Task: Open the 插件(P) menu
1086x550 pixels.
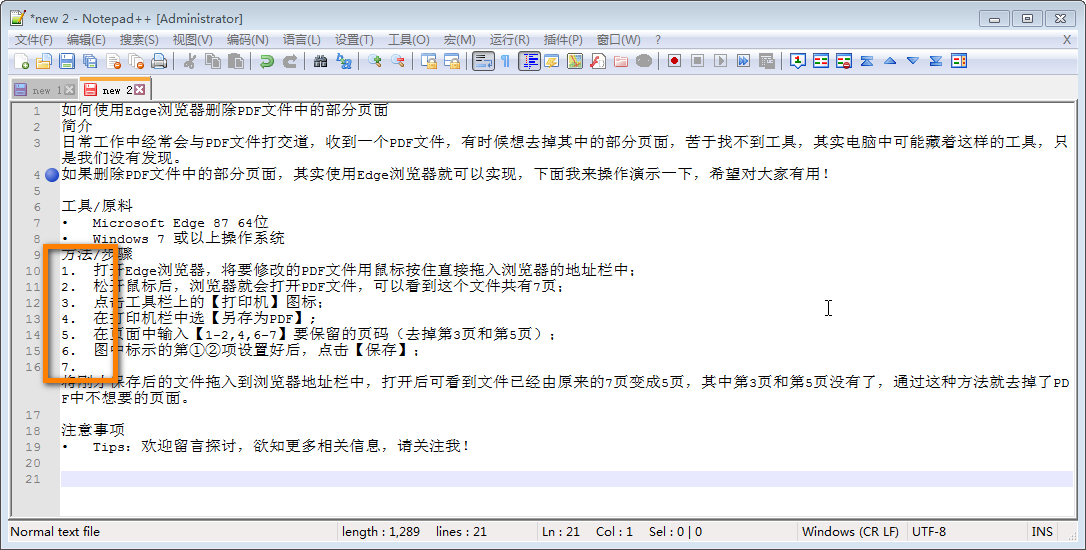Action: pyautogui.click(x=563, y=39)
